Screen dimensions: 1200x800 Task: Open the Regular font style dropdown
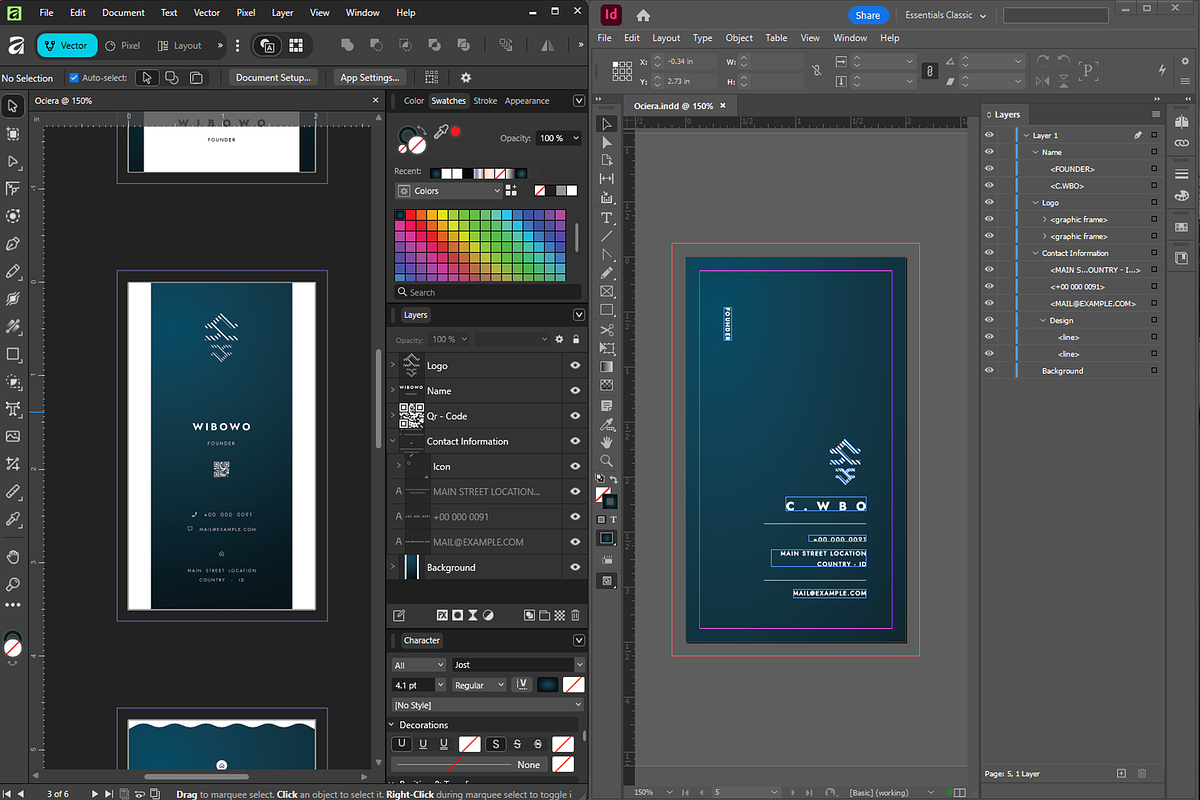coord(479,685)
